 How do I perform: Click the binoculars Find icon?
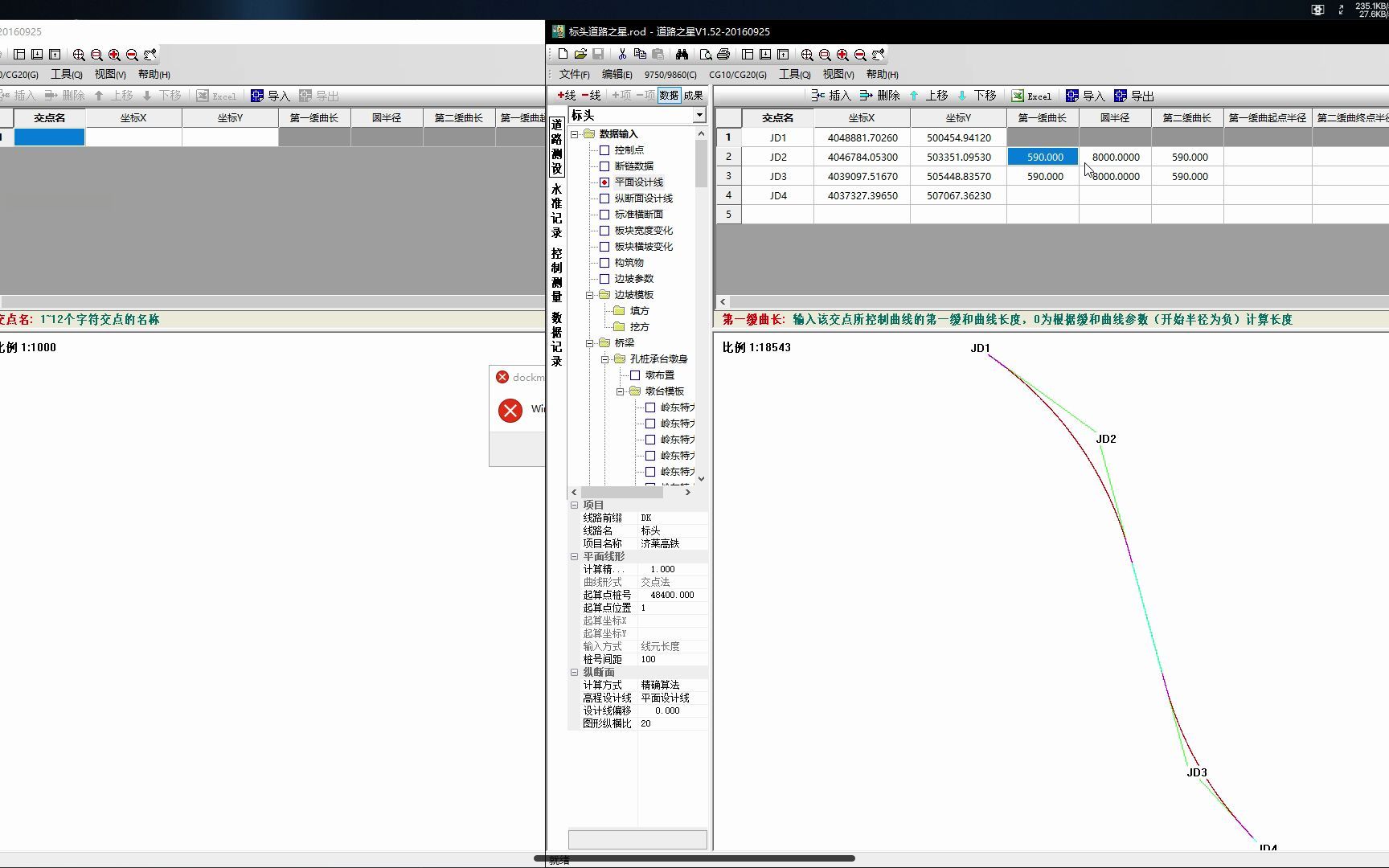pyautogui.click(x=682, y=54)
